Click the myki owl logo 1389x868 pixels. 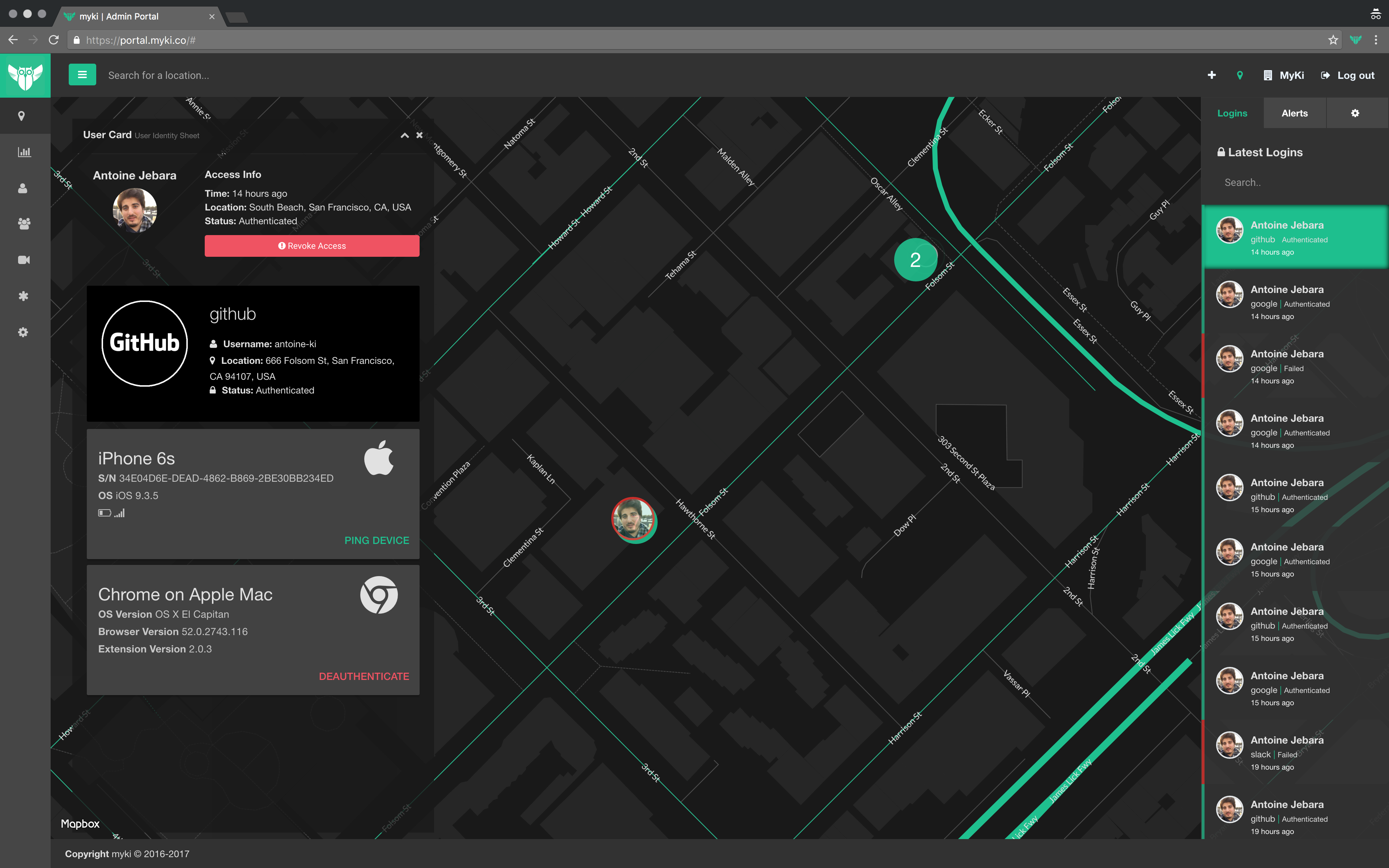point(25,76)
